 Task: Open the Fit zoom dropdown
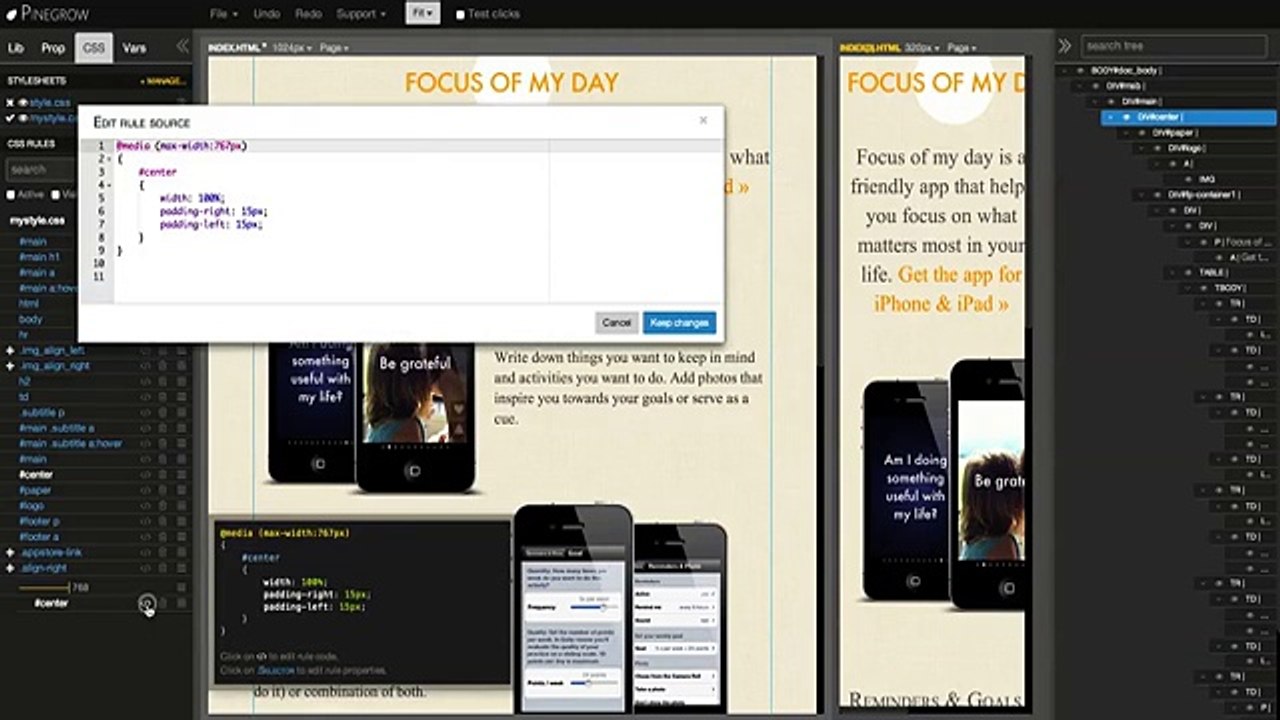coord(422,14)
